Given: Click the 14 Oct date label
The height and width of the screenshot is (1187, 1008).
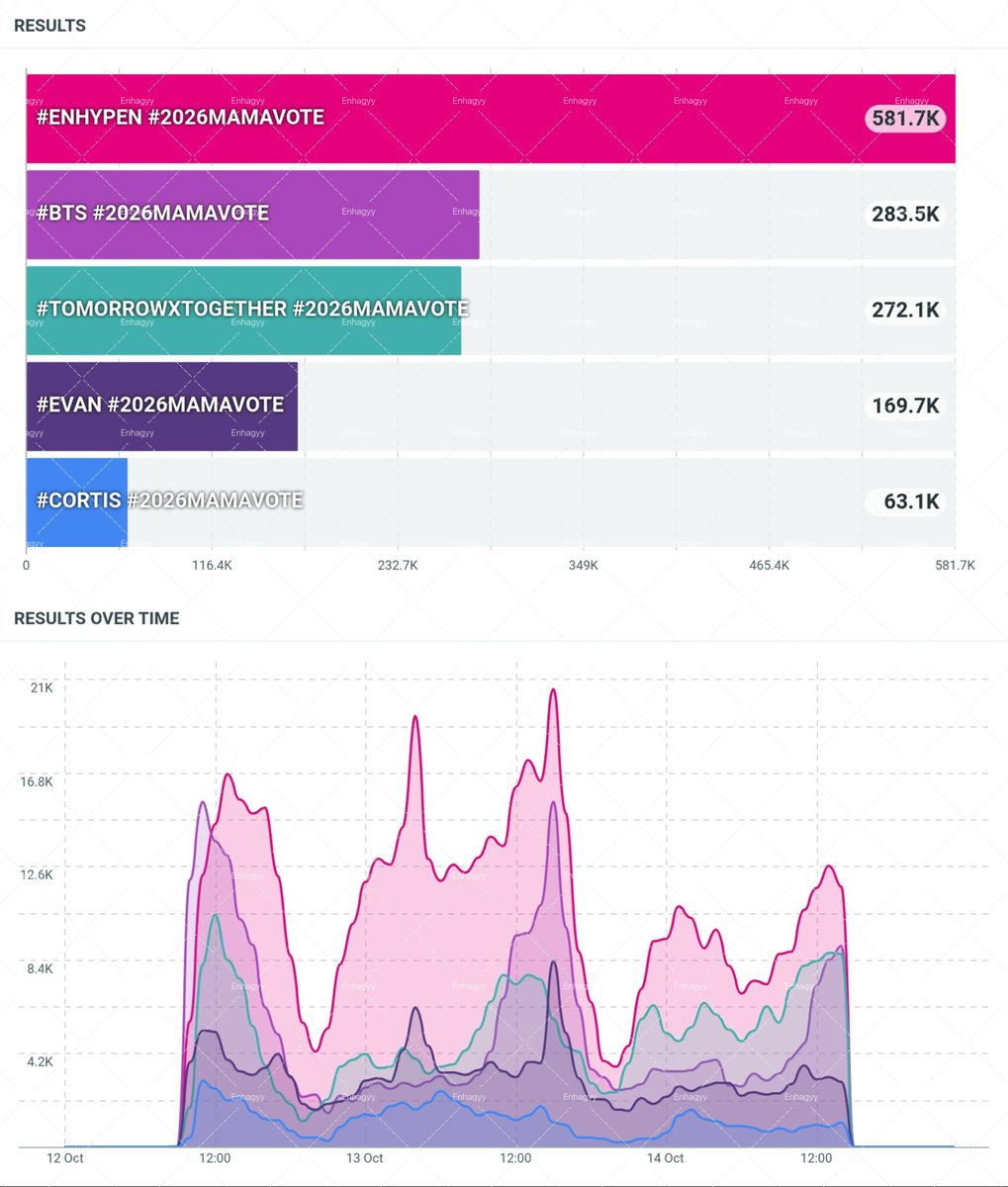Looking at the screenshot, I should [666, 1158].
